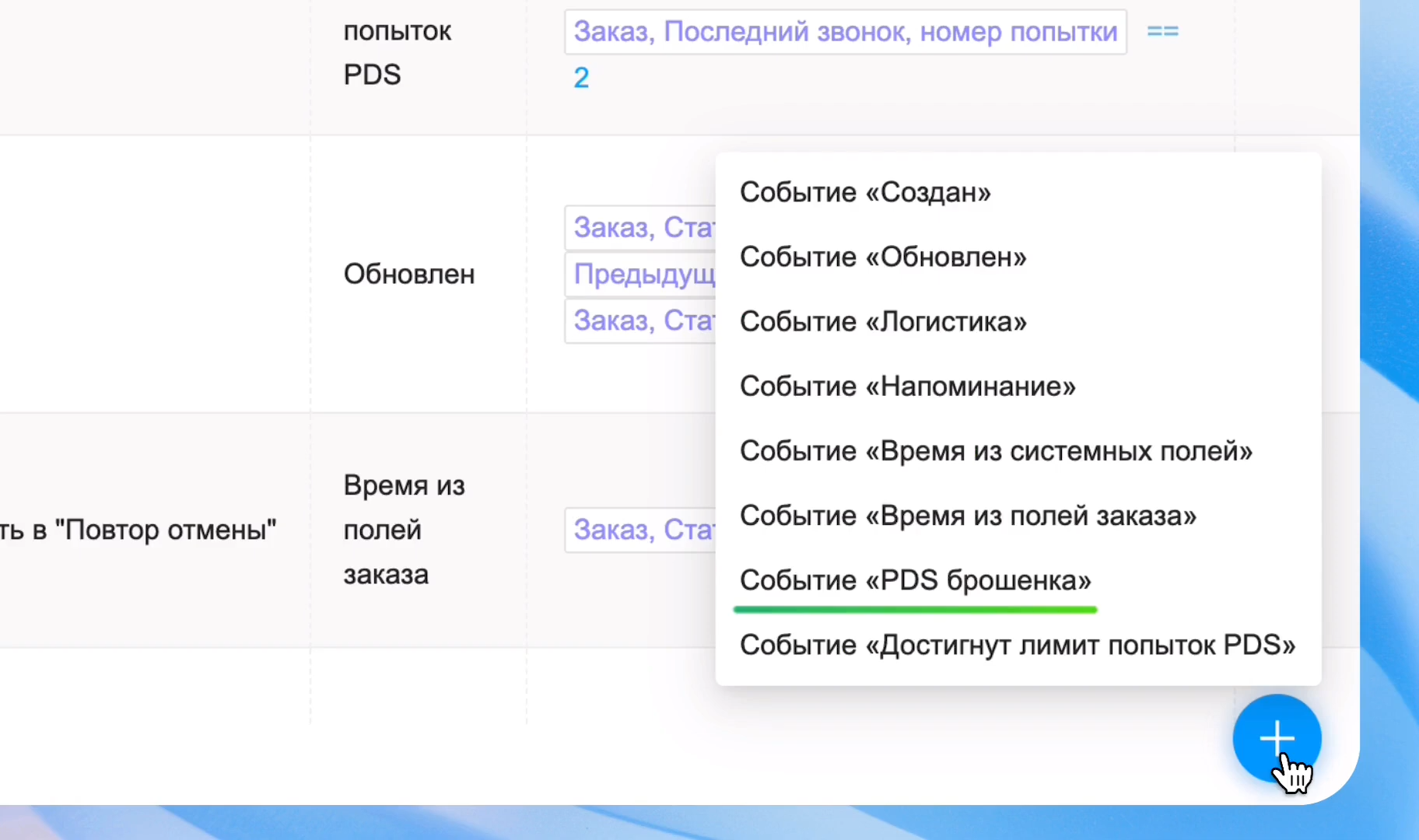
Task: Select the «Напоминание» event option
Action: click(908, 386)
